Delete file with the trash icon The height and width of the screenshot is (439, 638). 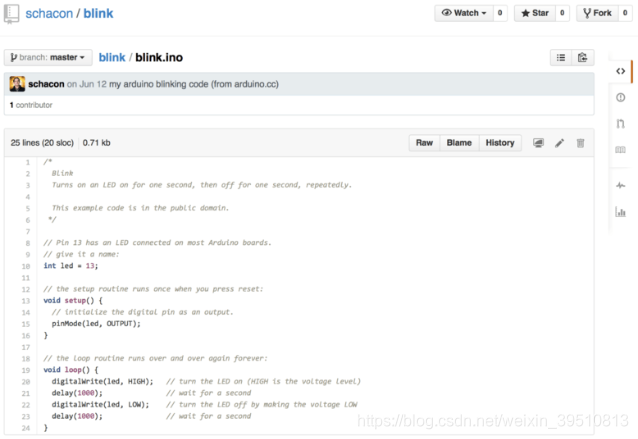coord(581,143)
